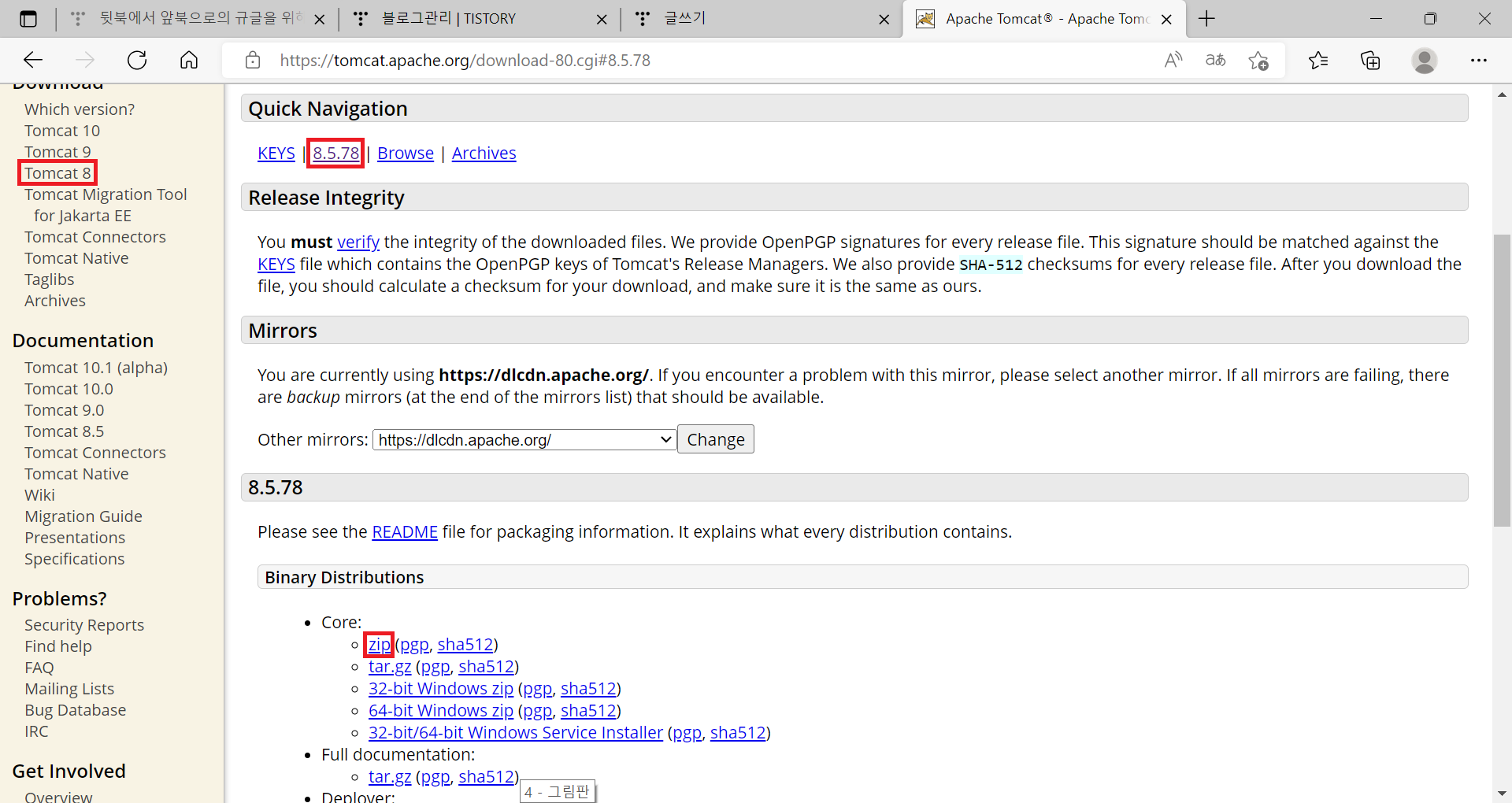
Task: Open the Browse link
Action: pyautogui.click(x=406, y=153)
